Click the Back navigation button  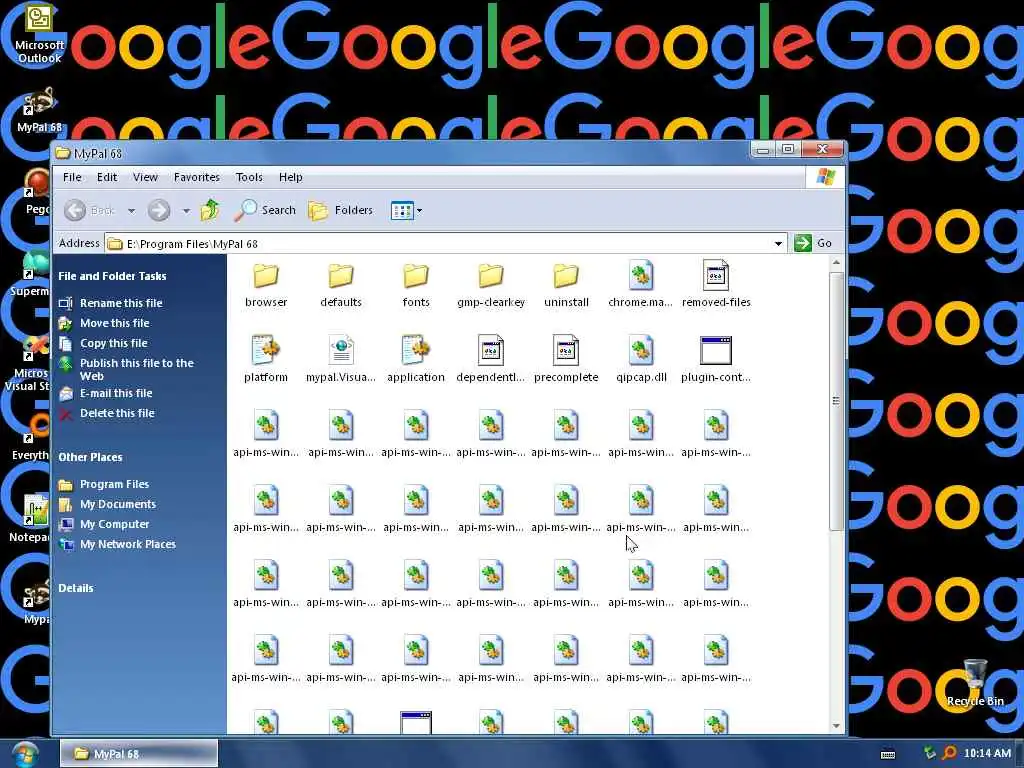point(89,210)
